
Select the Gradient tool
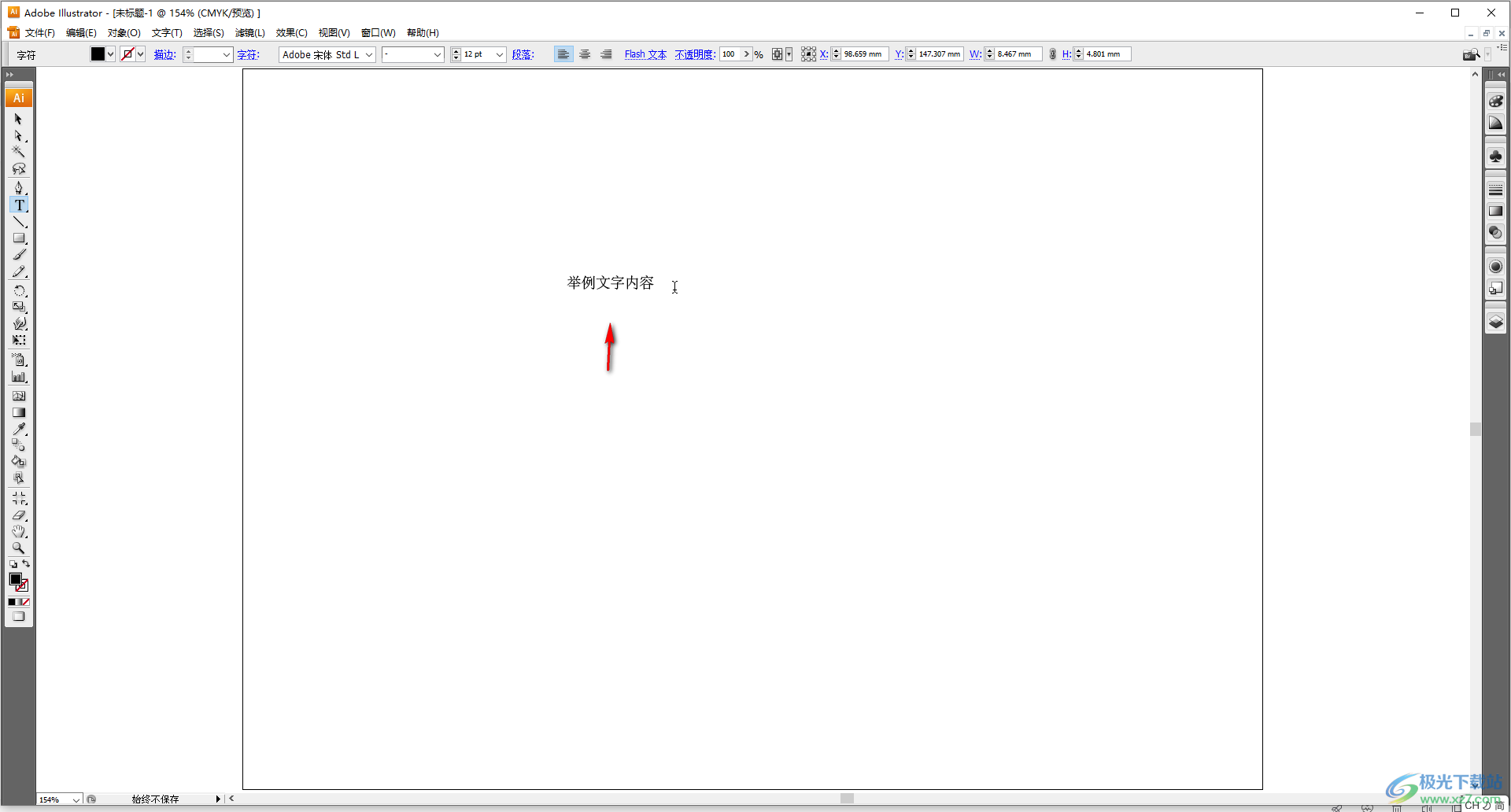point(19,412)
